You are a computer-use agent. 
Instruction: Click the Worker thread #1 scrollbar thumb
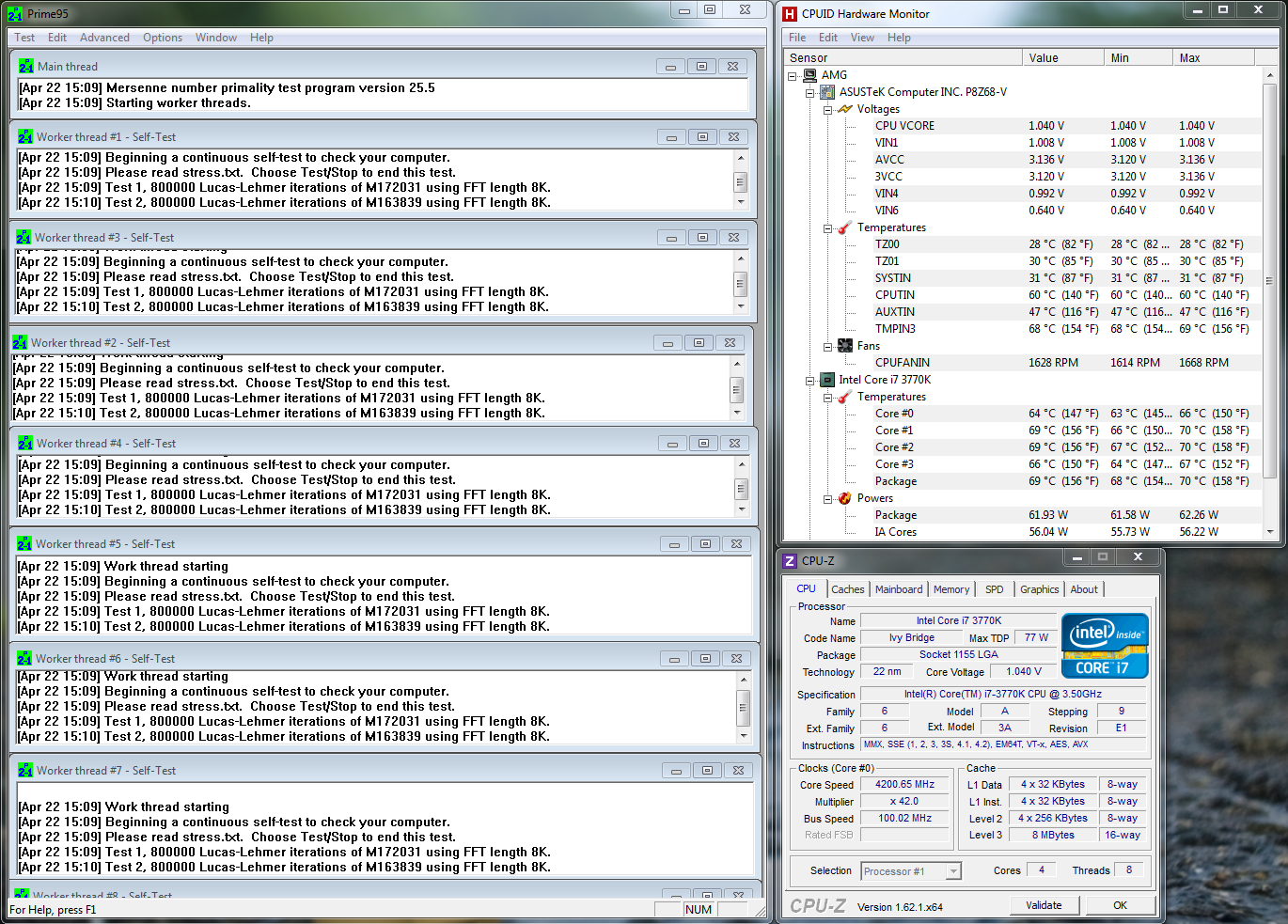pyautogui.click(x=741, y=181)
